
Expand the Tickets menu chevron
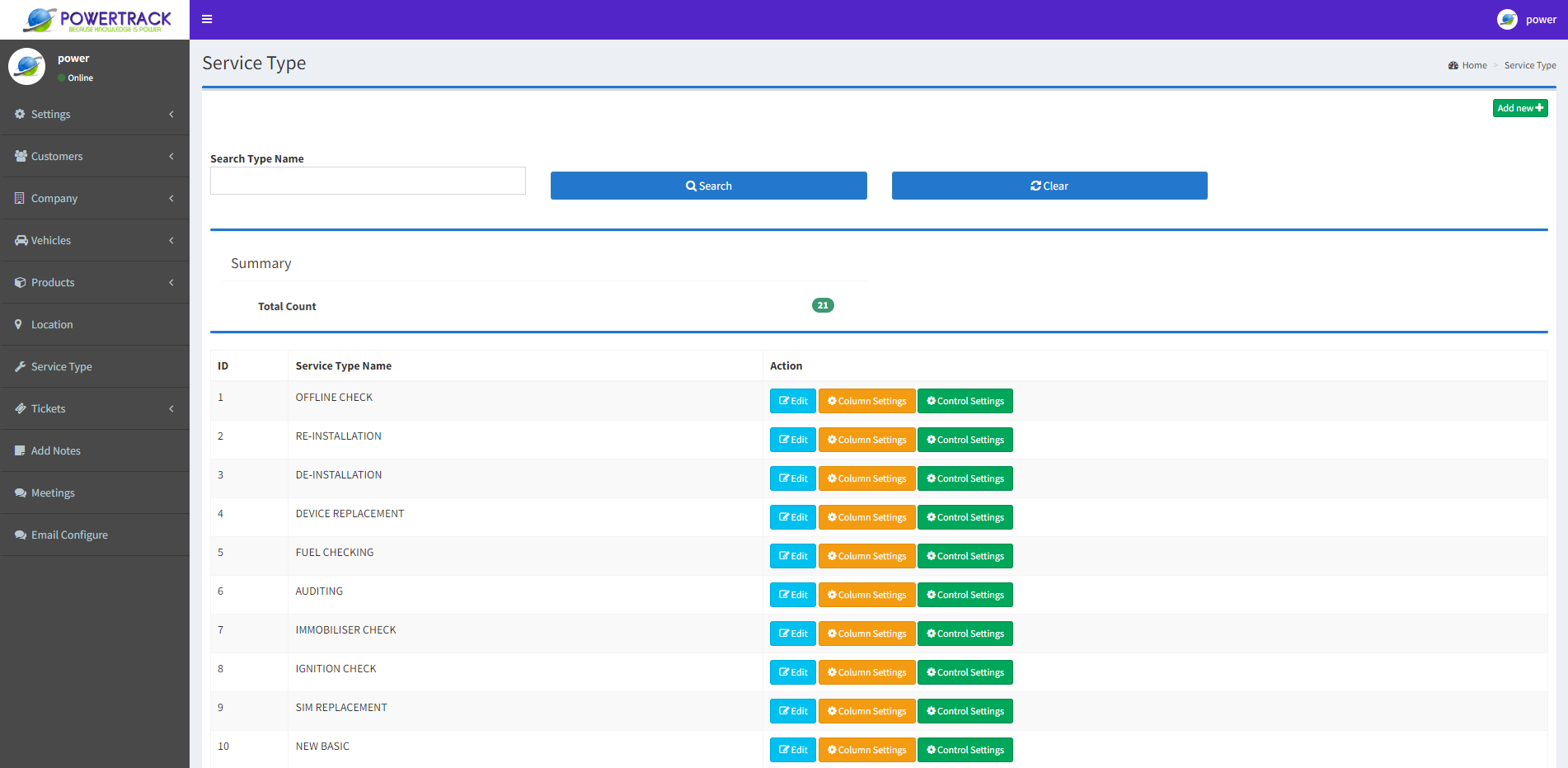pos(171,408)
